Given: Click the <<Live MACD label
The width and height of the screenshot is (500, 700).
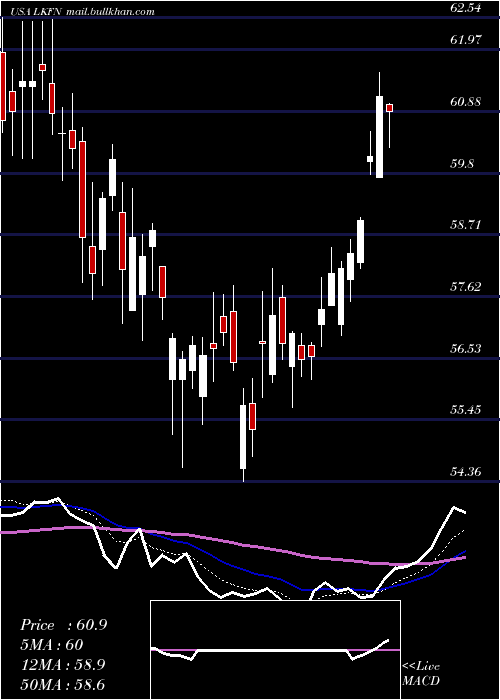Looking at the screenshot, I should 421,673.
